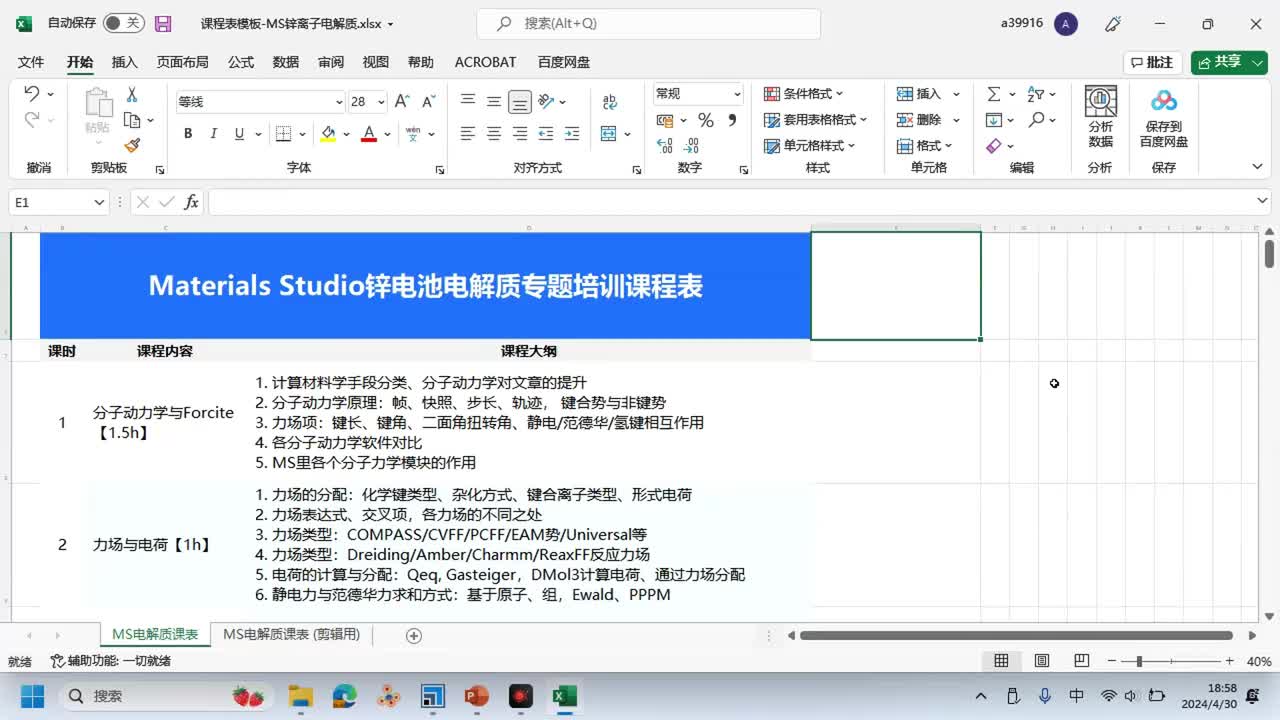Click the Align Left icon
Viewport: 1280px width, 720px height.
tap(467, 133)
